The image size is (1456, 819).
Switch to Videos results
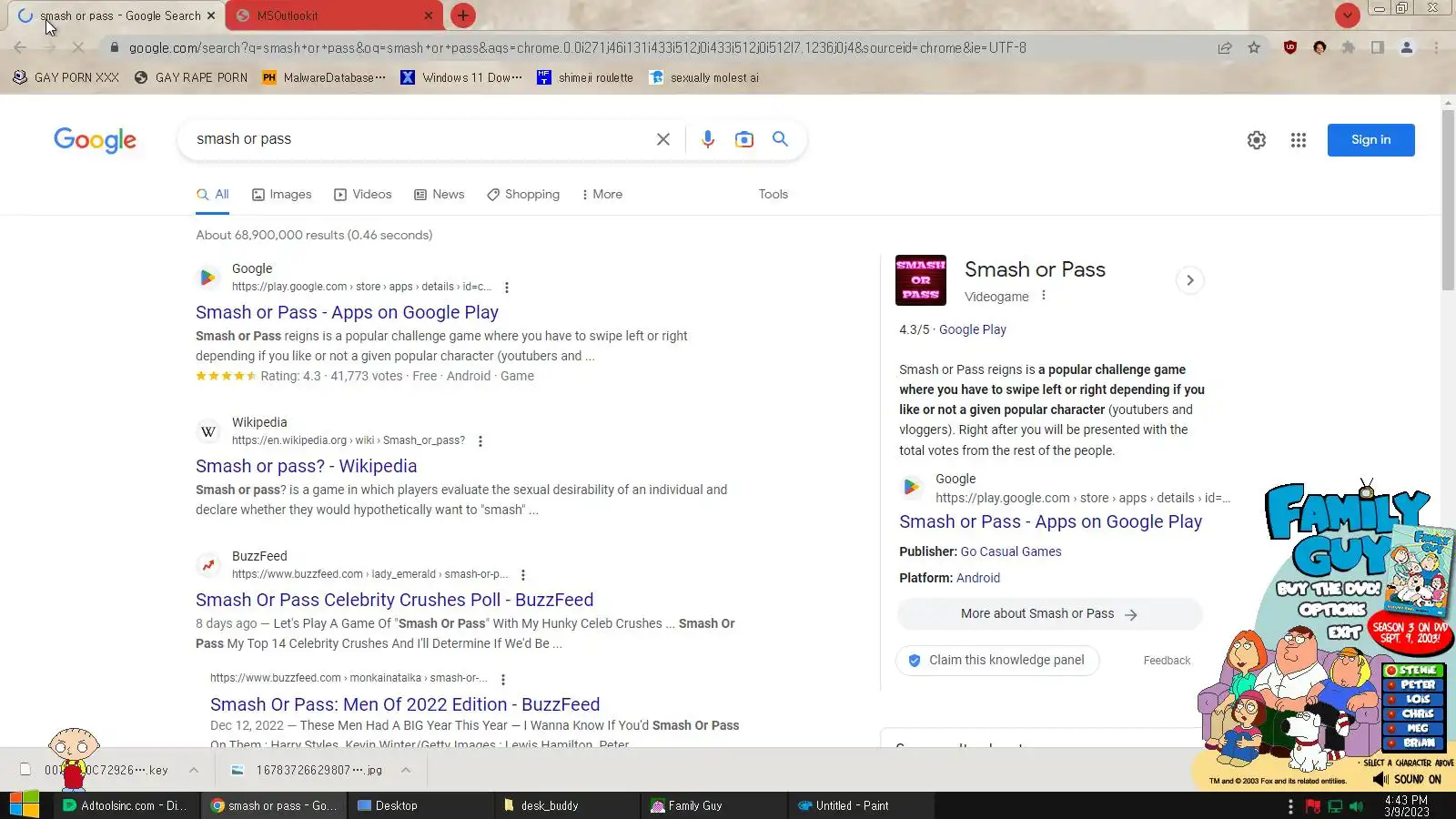click(363, 195)
